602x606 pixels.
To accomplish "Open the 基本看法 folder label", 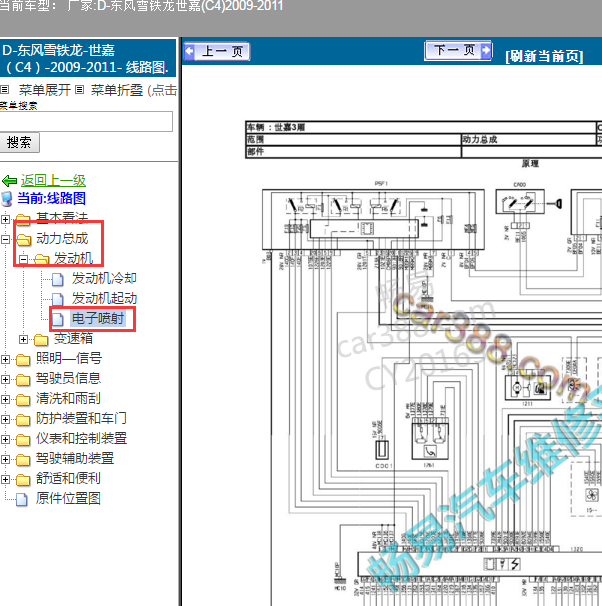I will tap(62, 218).
